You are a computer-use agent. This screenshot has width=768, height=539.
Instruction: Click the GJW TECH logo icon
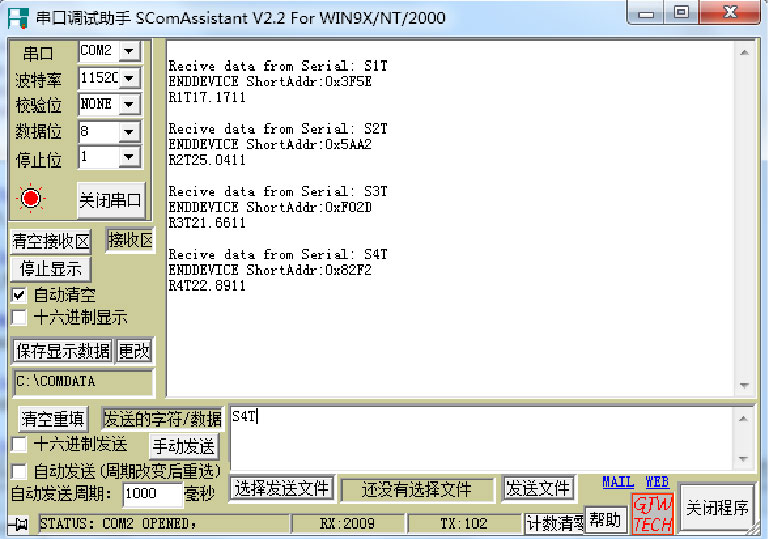[651, 514]
